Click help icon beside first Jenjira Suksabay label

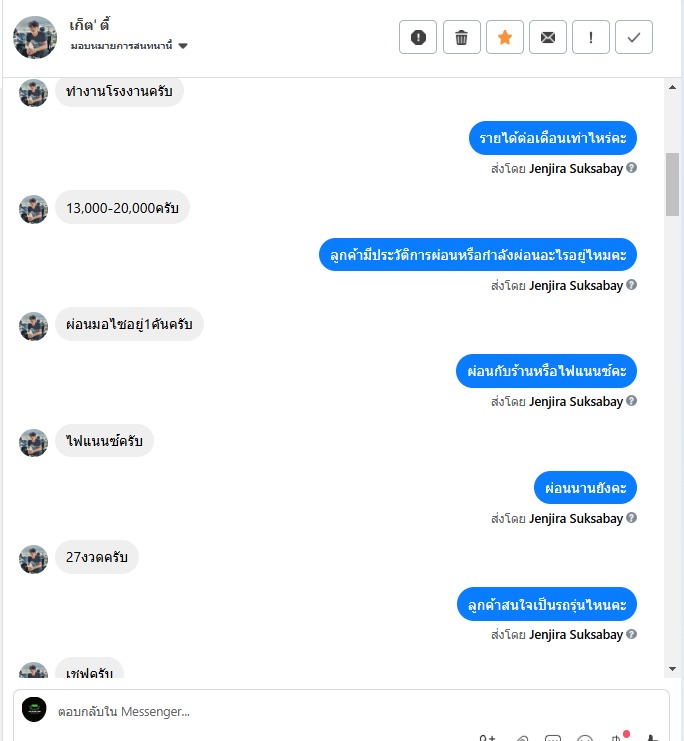click(x=632, y=168)
